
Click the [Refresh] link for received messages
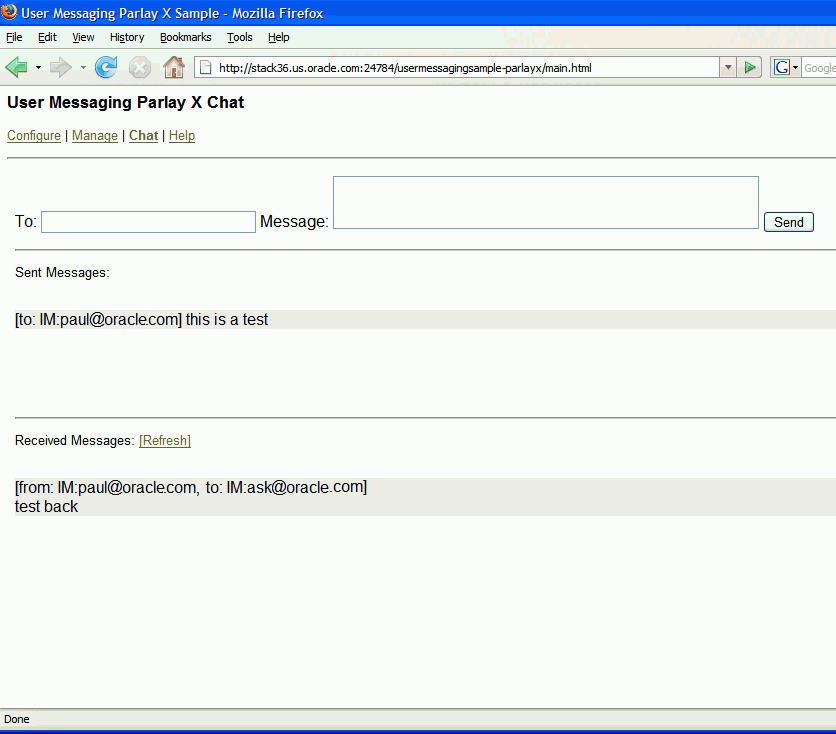pos(165,441)
